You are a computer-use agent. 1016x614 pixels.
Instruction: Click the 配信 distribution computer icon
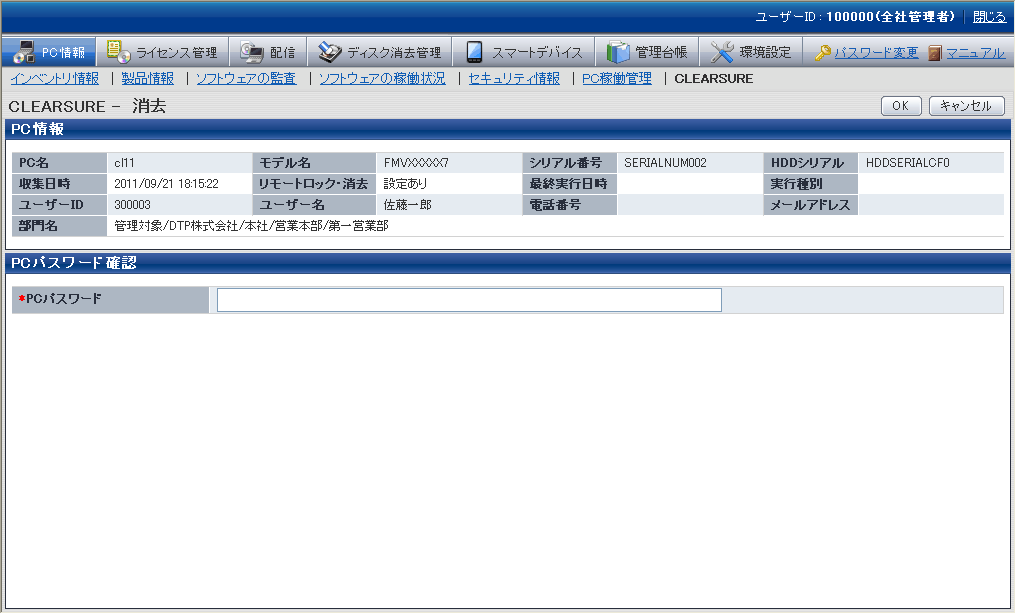tap(251, 52)
